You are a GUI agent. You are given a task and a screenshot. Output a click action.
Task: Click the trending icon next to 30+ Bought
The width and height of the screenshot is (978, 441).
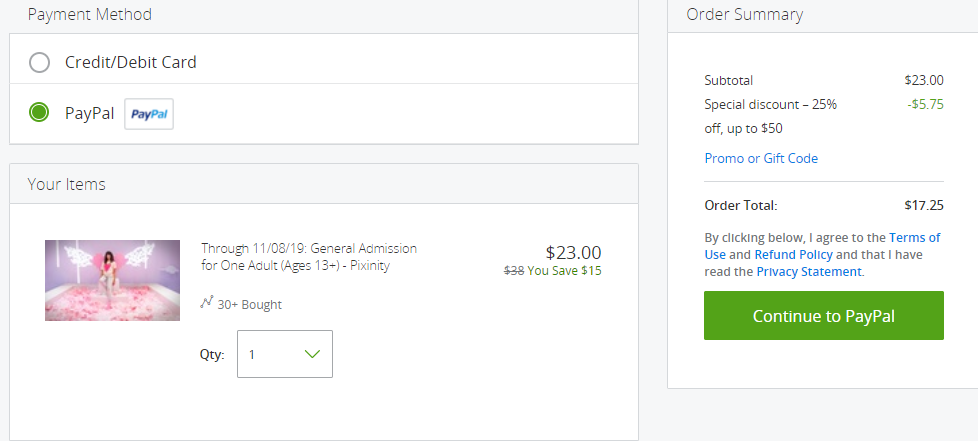point(207,303)
